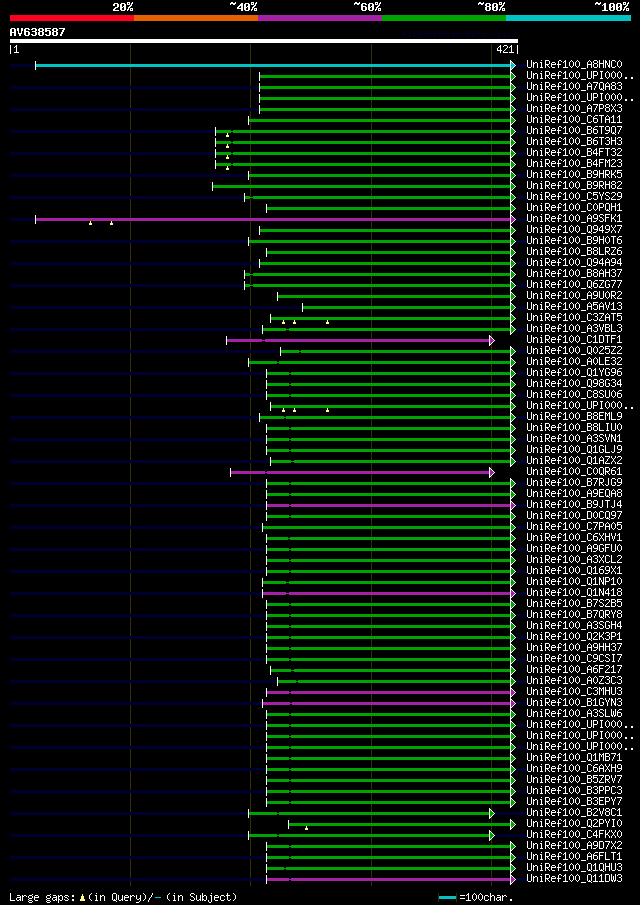Click the cyan ~100% legend color segment
The image size is (640, 905).
tap(568, 18)
